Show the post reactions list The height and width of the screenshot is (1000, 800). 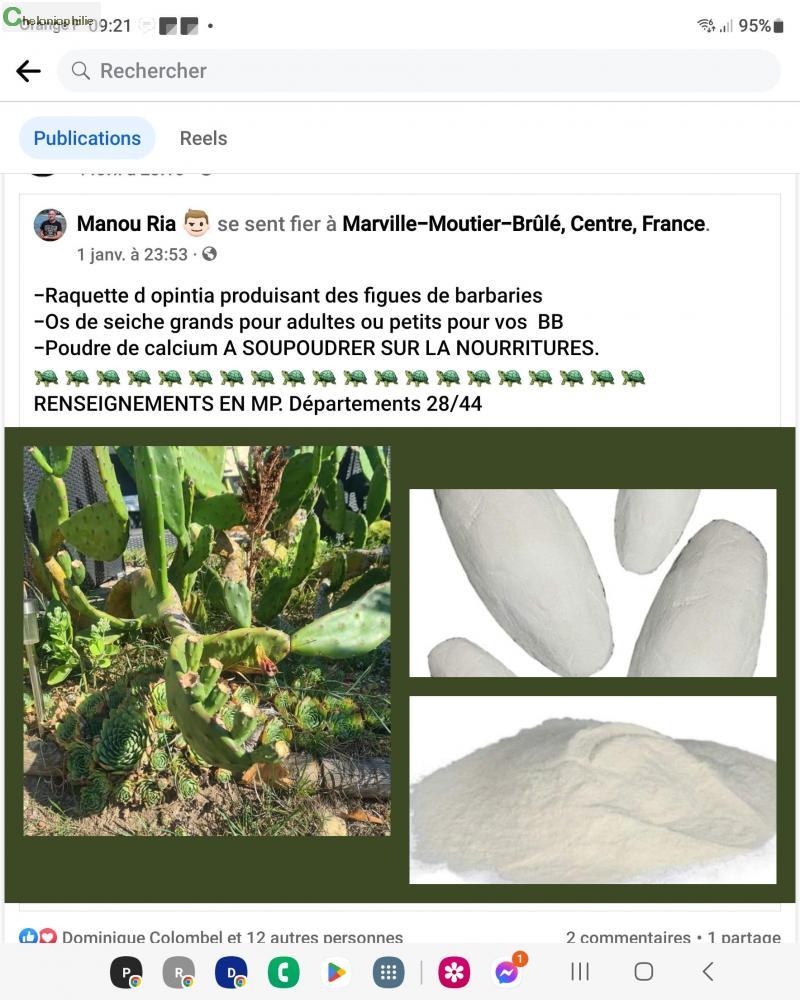point(211,936)
